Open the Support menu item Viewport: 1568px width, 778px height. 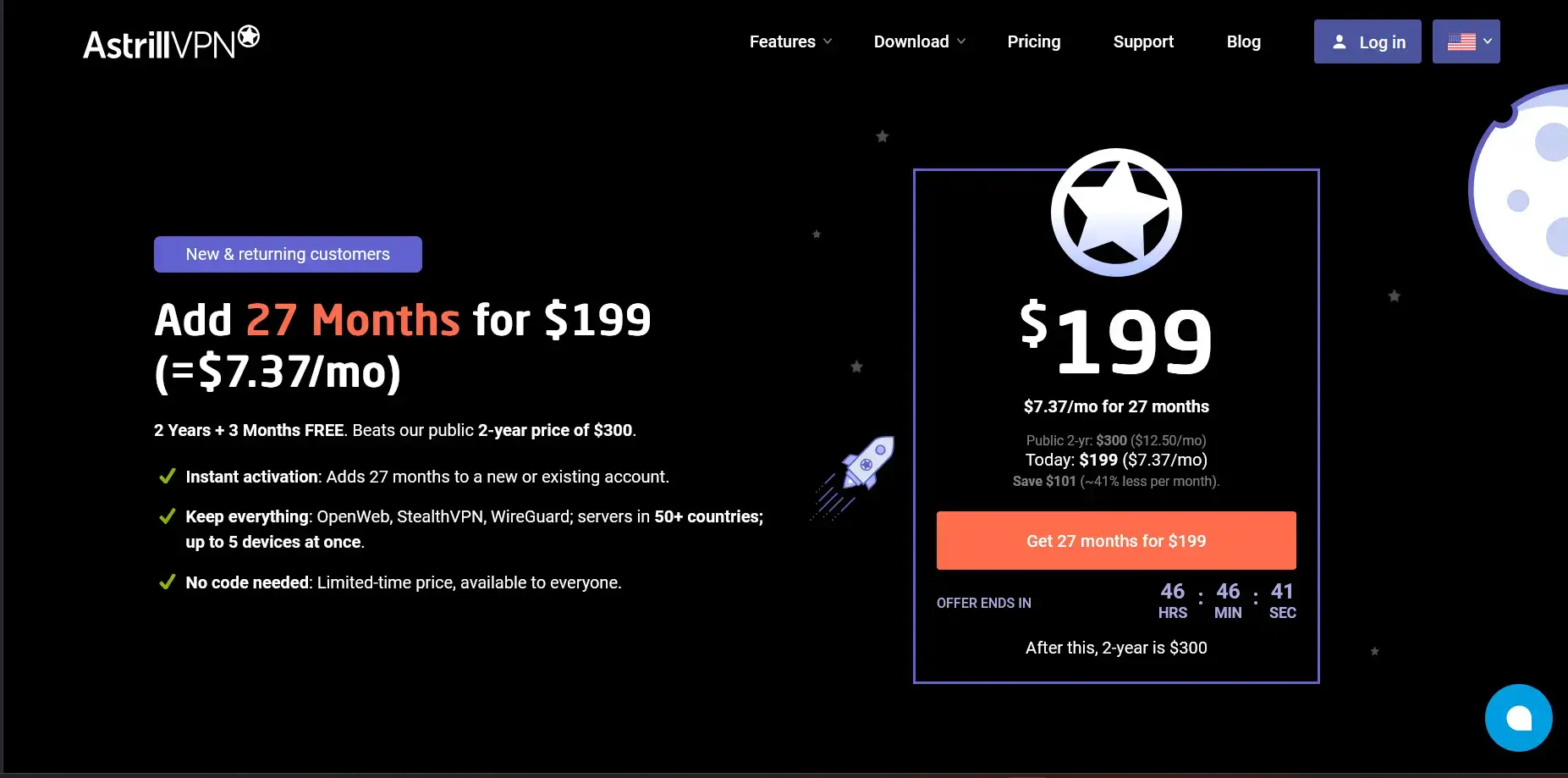(x=1143, y=41)
